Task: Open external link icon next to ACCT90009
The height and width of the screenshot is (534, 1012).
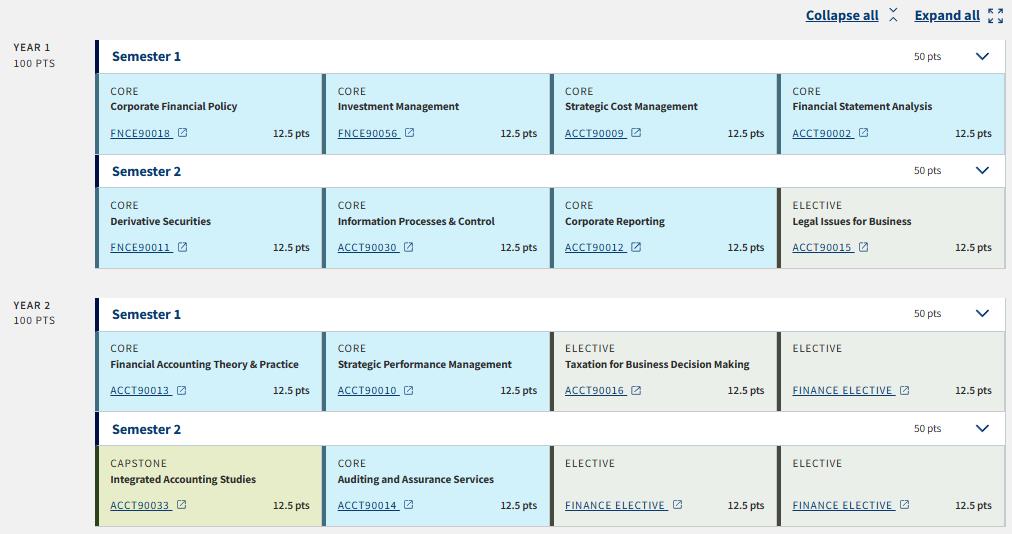Action: (x=636, y=132)
